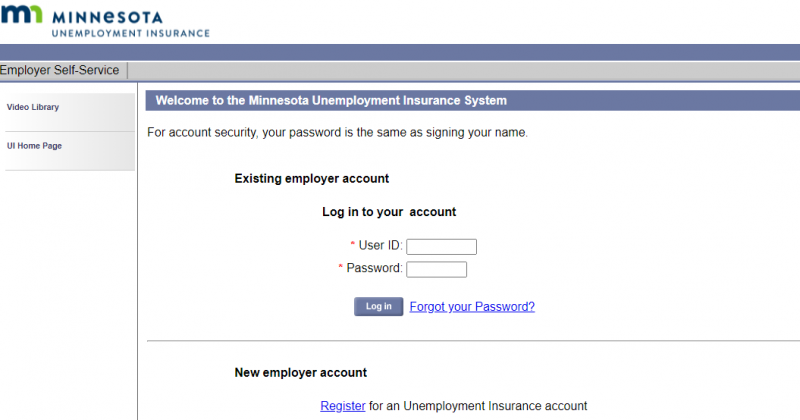Click the red asterisk beside Password
Screen dimensions: 800x420
point(341,267)
